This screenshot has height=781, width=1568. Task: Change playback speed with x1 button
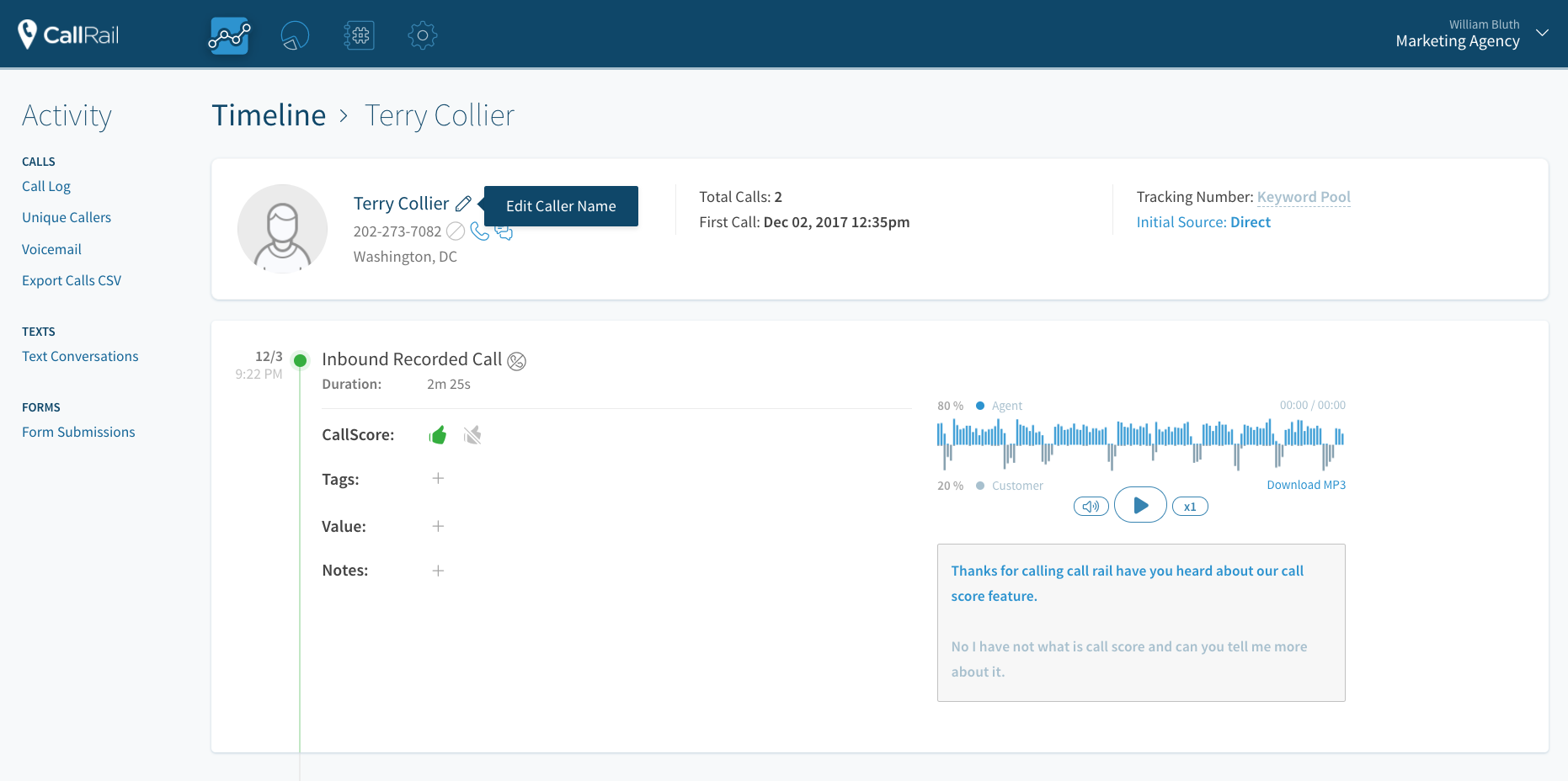[x=1190, y=507]
